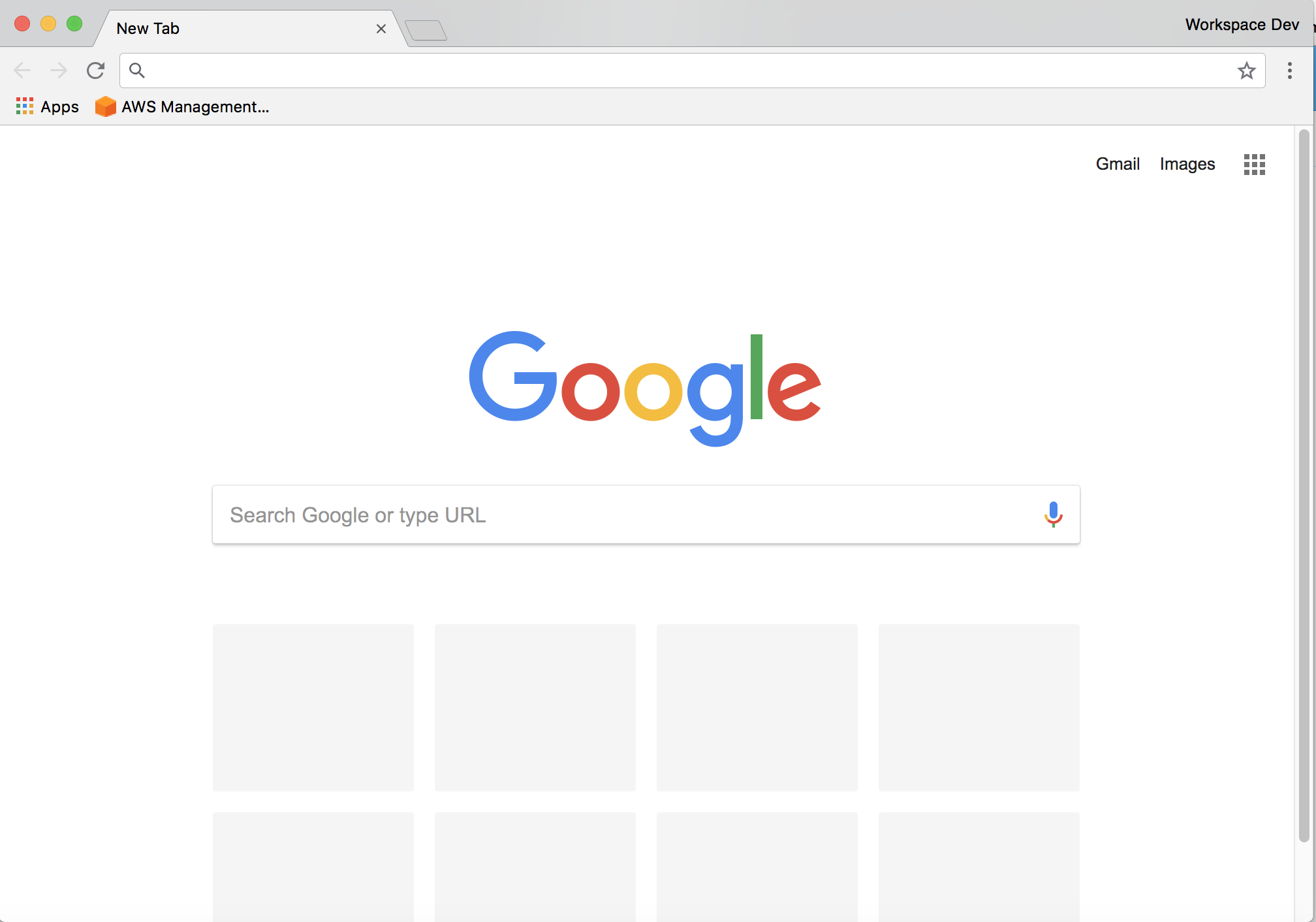Click the Search Google or type URL box

click(647, 514)
